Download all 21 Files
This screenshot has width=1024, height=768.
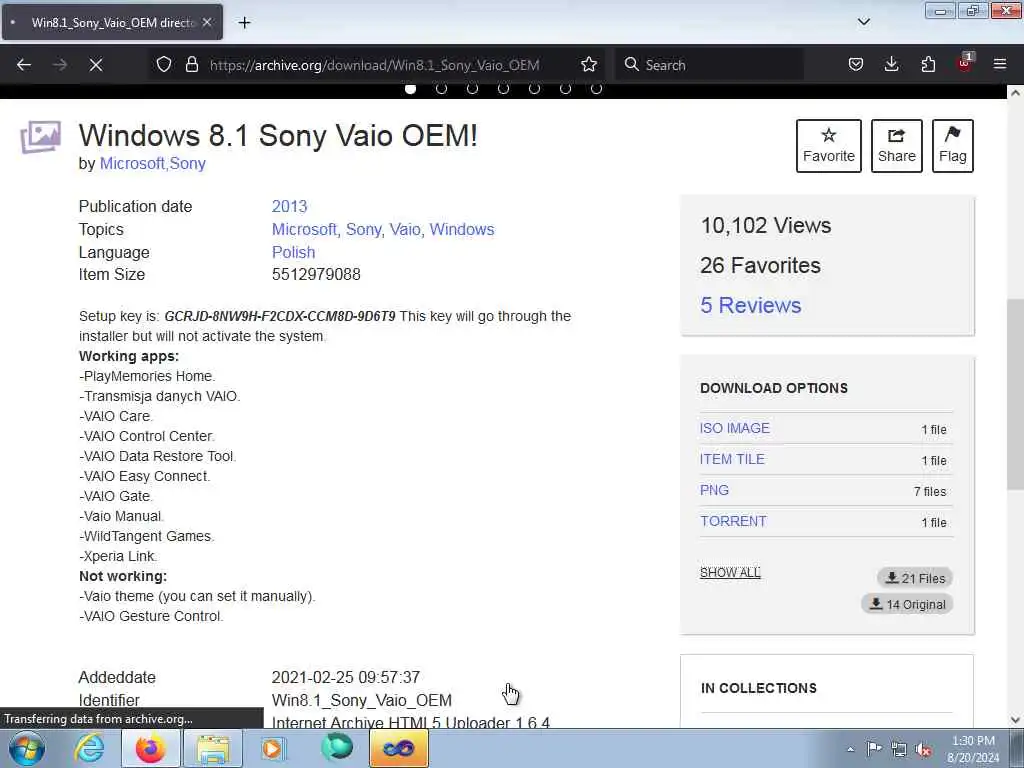click(x=915, y=578)
